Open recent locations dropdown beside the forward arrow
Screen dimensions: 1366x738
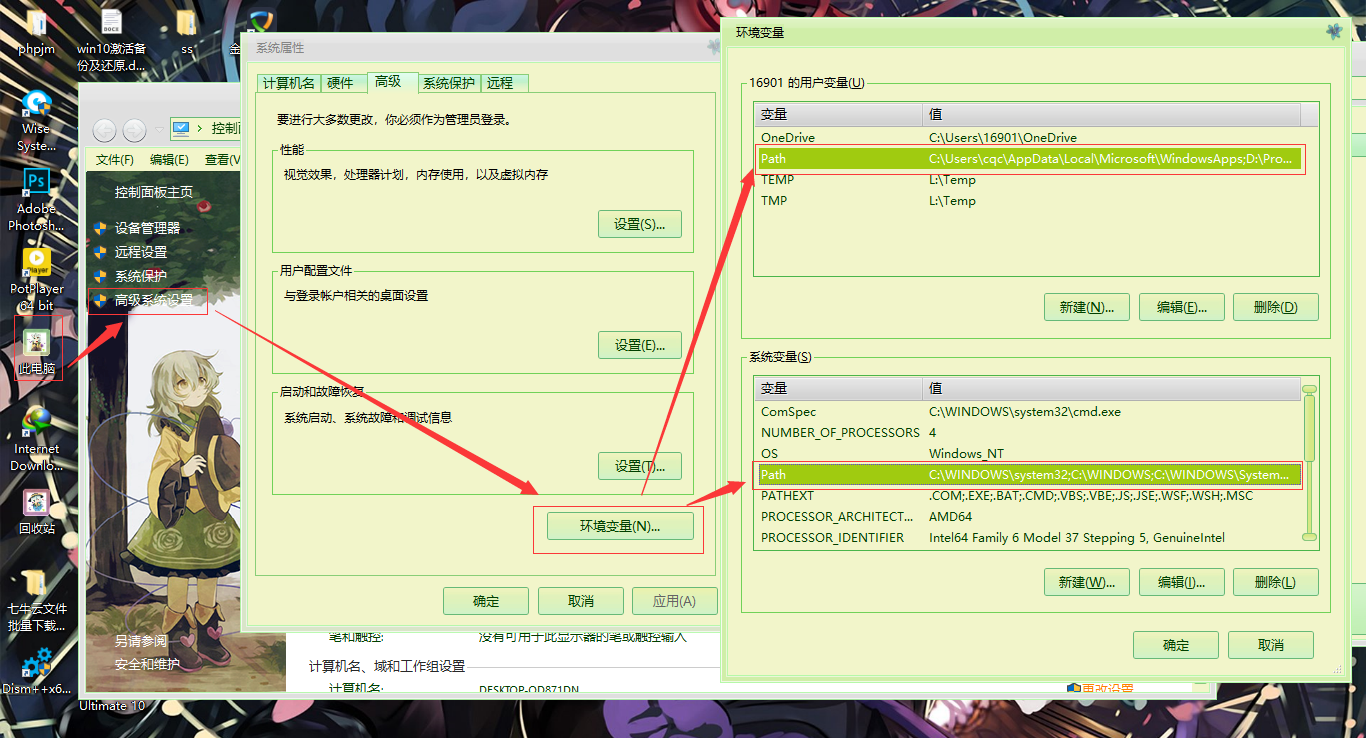[157, 130]
